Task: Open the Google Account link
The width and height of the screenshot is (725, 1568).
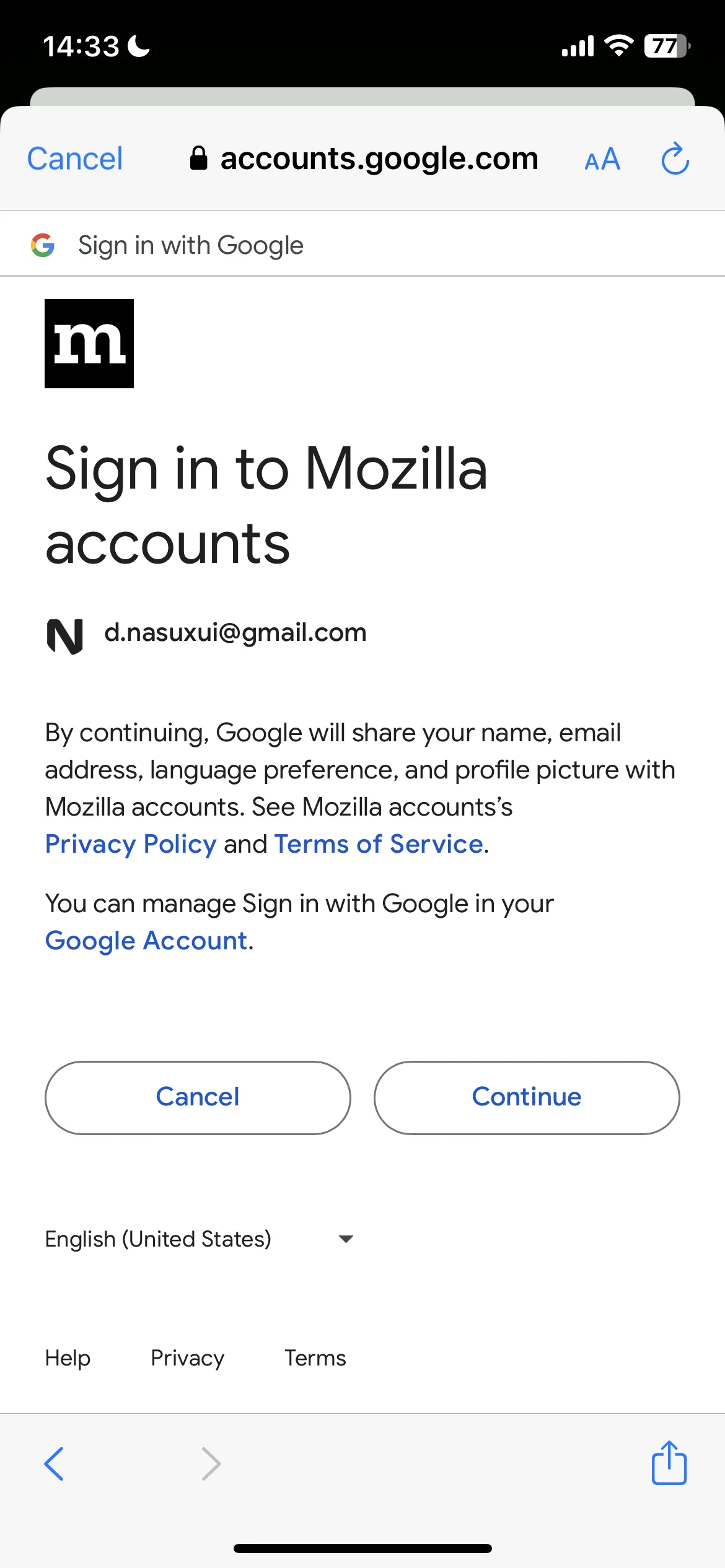Action: (x=146, y=941)
